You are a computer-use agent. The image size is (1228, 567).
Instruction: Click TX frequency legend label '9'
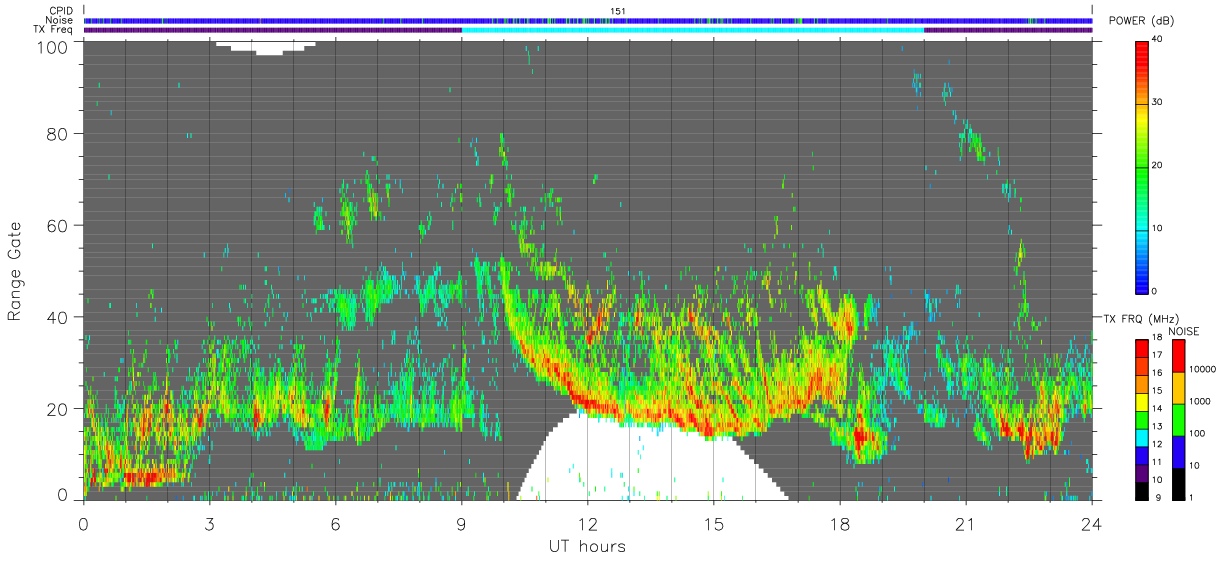point(1159,497)
